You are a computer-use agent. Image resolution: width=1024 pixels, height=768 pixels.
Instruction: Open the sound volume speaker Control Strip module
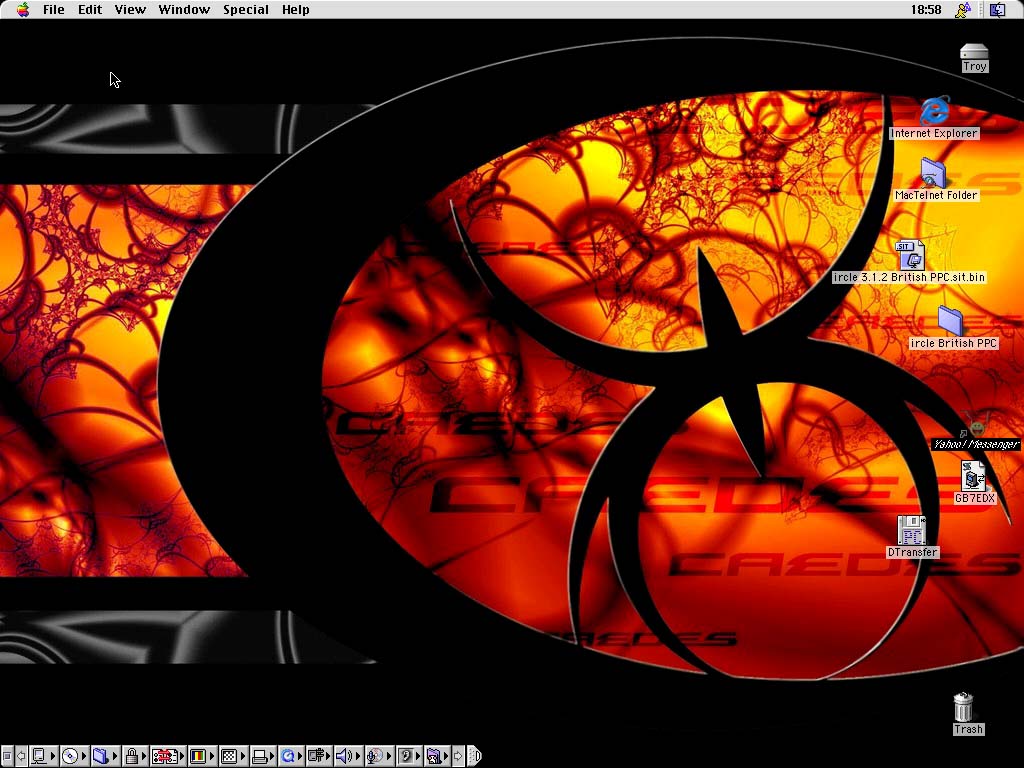point(348,756)
